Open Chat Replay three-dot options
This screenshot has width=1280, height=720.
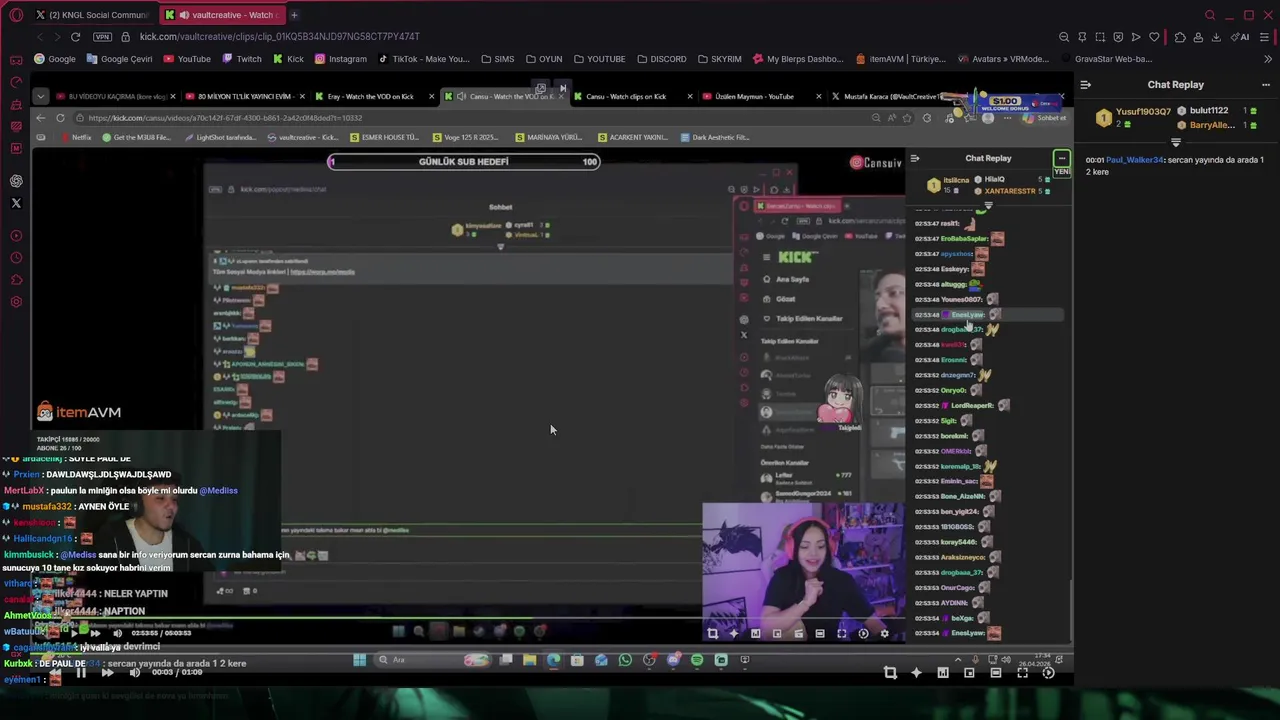click(1265, 85)
